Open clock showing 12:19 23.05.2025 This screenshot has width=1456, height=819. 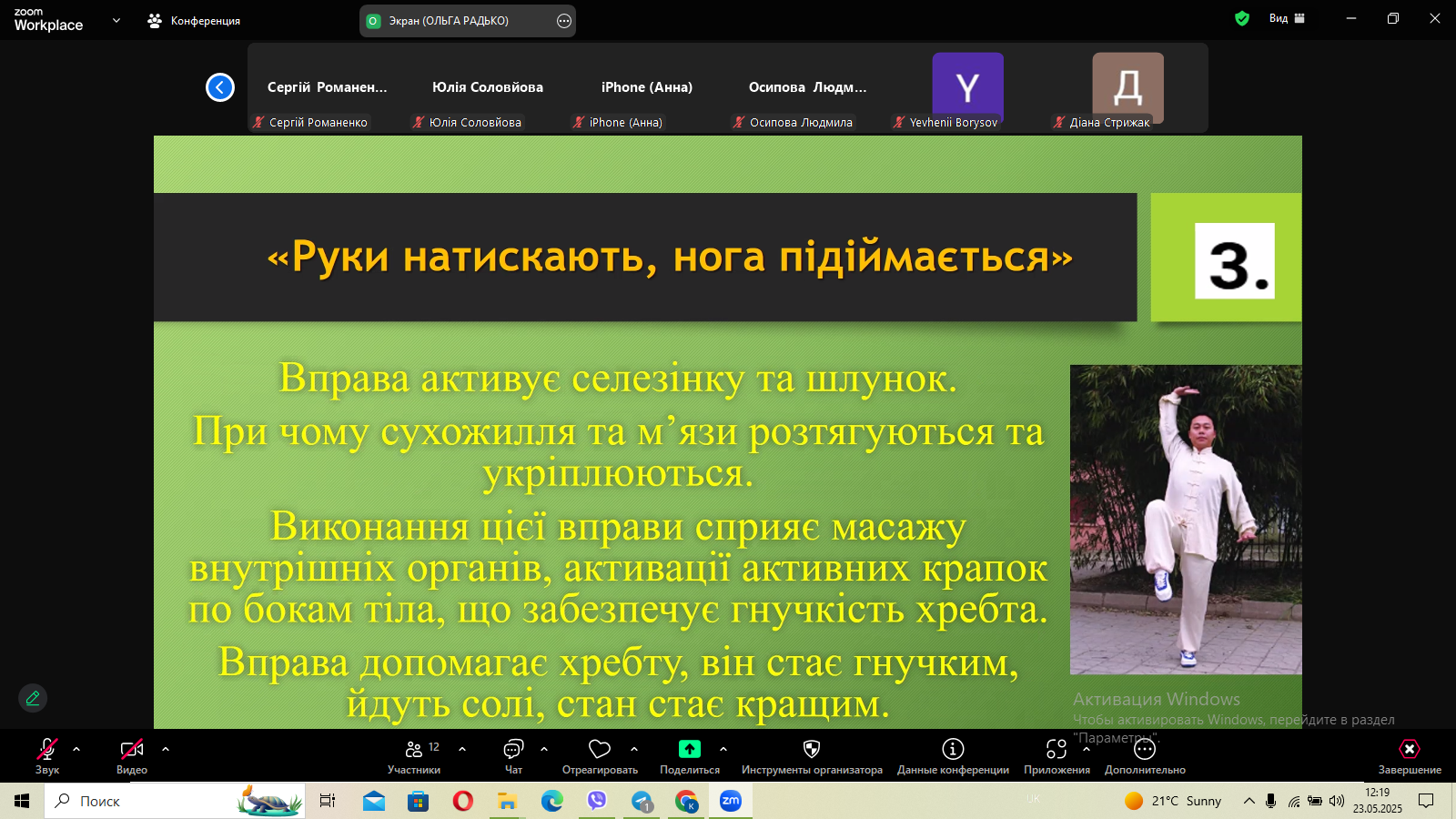(1378, 801)
